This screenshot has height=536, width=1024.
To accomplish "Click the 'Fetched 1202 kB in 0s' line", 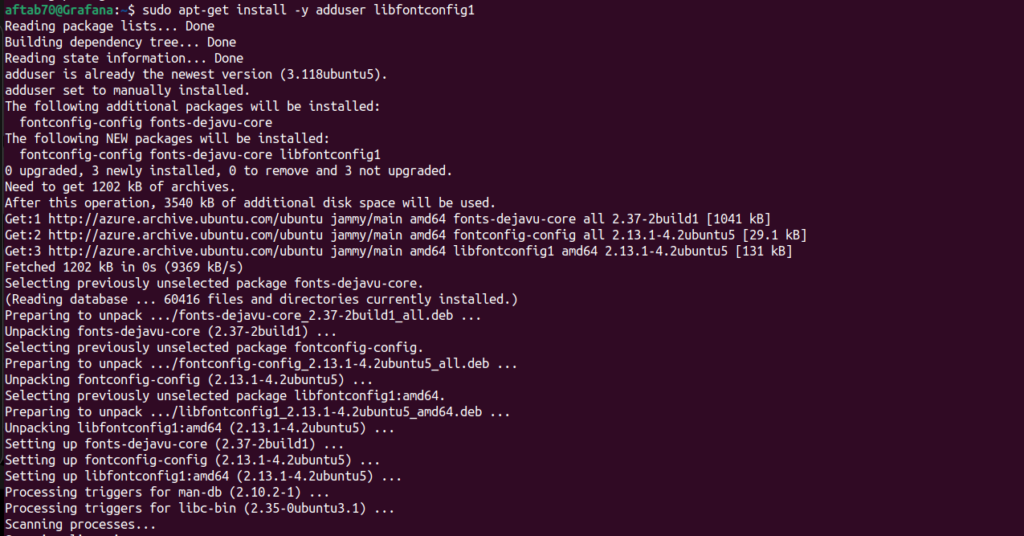I will point(123,267).
